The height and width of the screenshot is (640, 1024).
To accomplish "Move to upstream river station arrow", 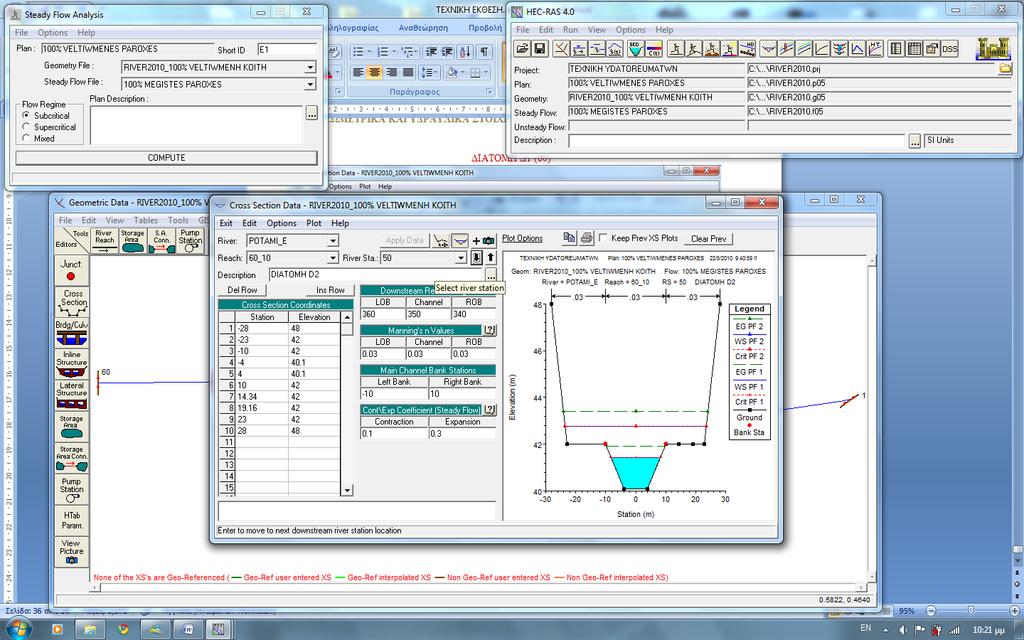I will [490, 257].
